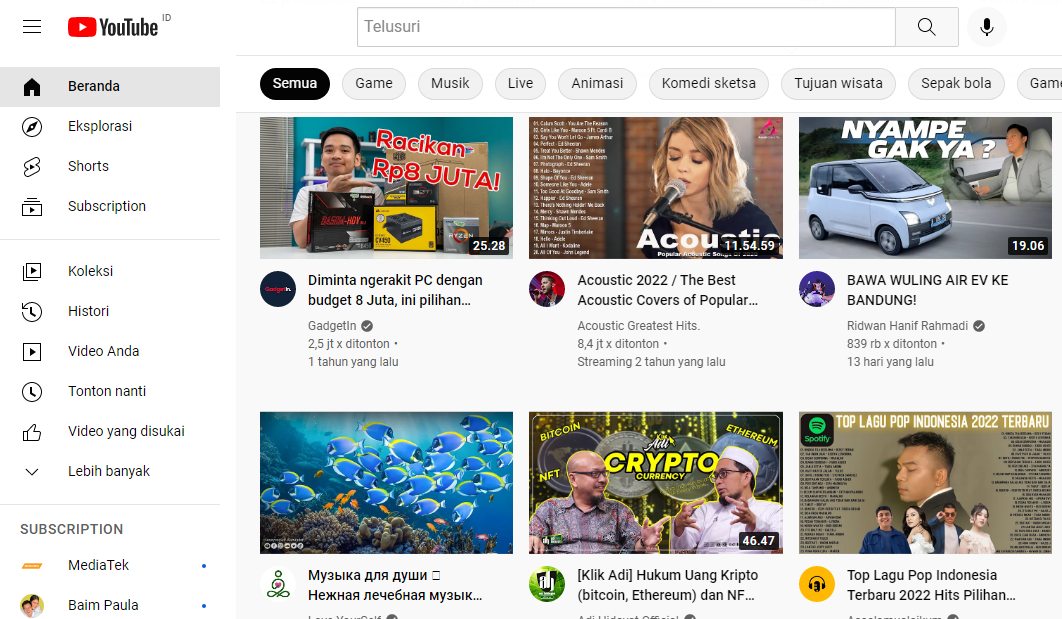Open Ridwan Hanif Rahmadi channel avatar
This screenshot has height=619, width=1062.
coord(817,289)
